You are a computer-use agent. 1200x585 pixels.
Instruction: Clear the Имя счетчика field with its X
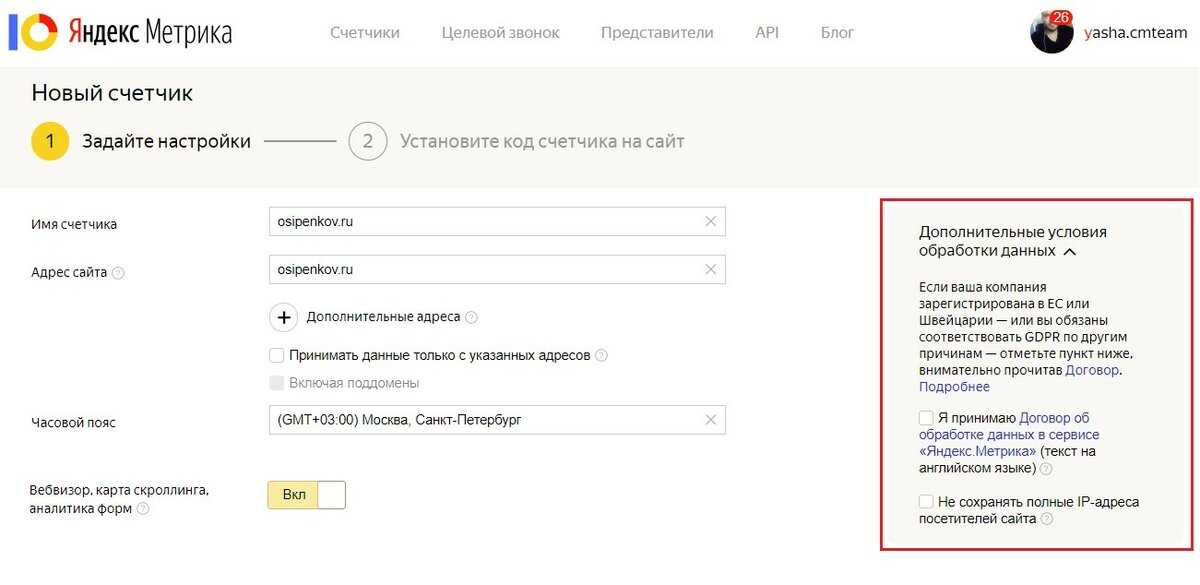tap(711, 222)
